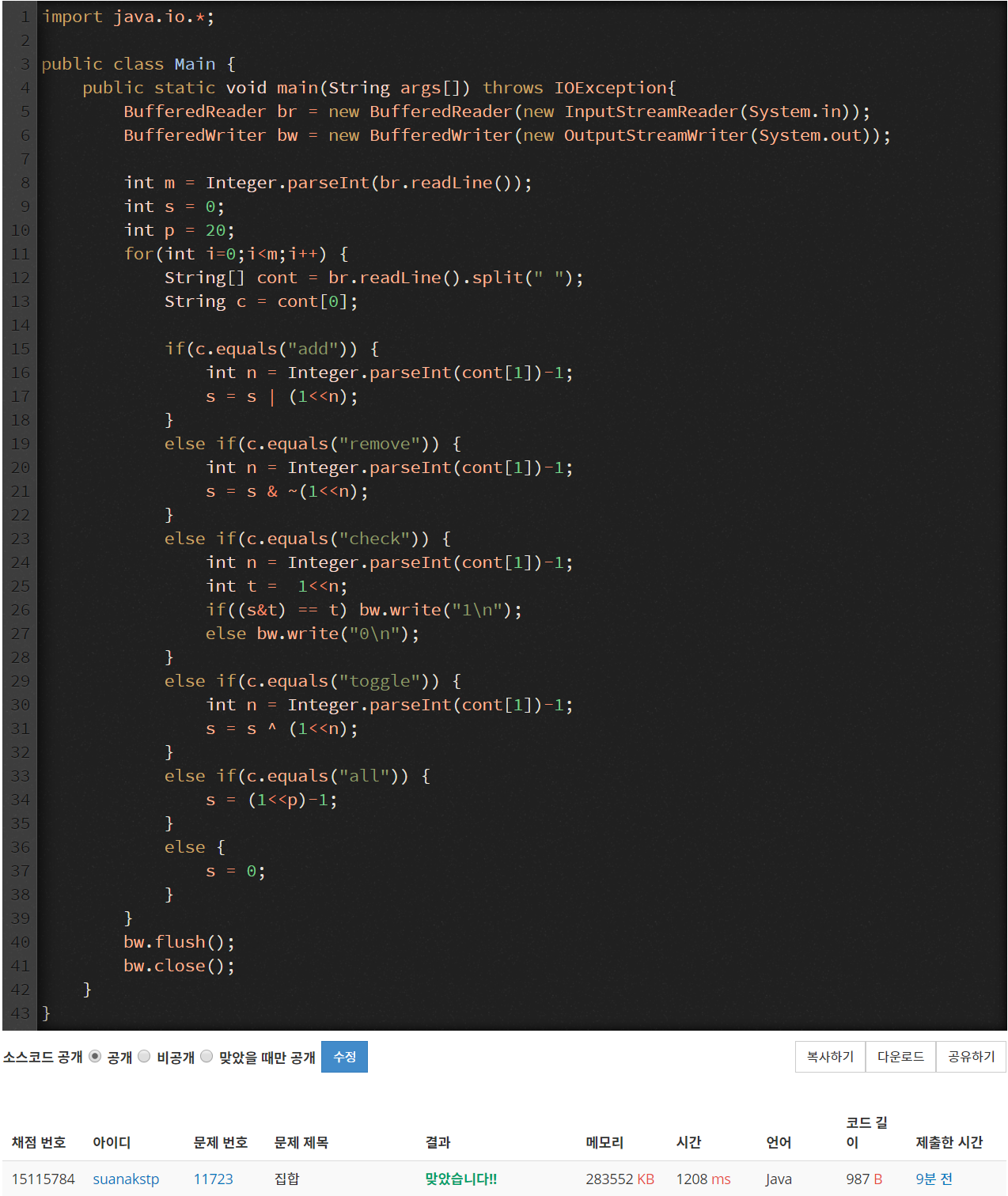Click the 복사하기 button

(x=830, y=1057)
